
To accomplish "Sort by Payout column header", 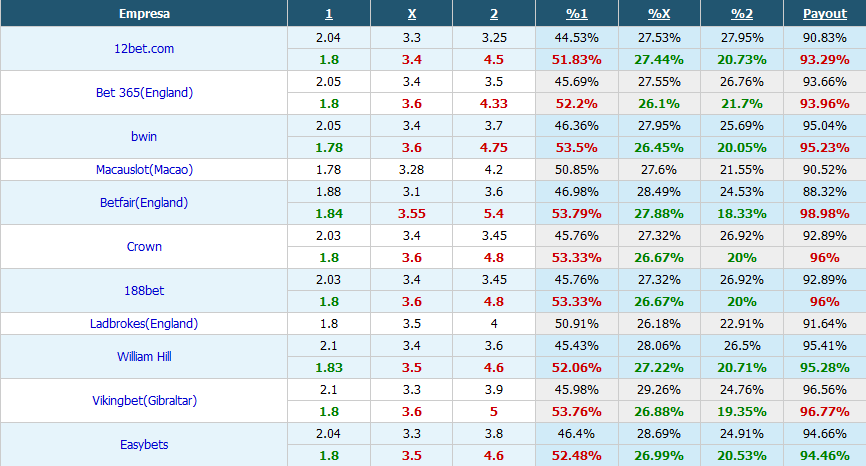I will tap(825, 14).
